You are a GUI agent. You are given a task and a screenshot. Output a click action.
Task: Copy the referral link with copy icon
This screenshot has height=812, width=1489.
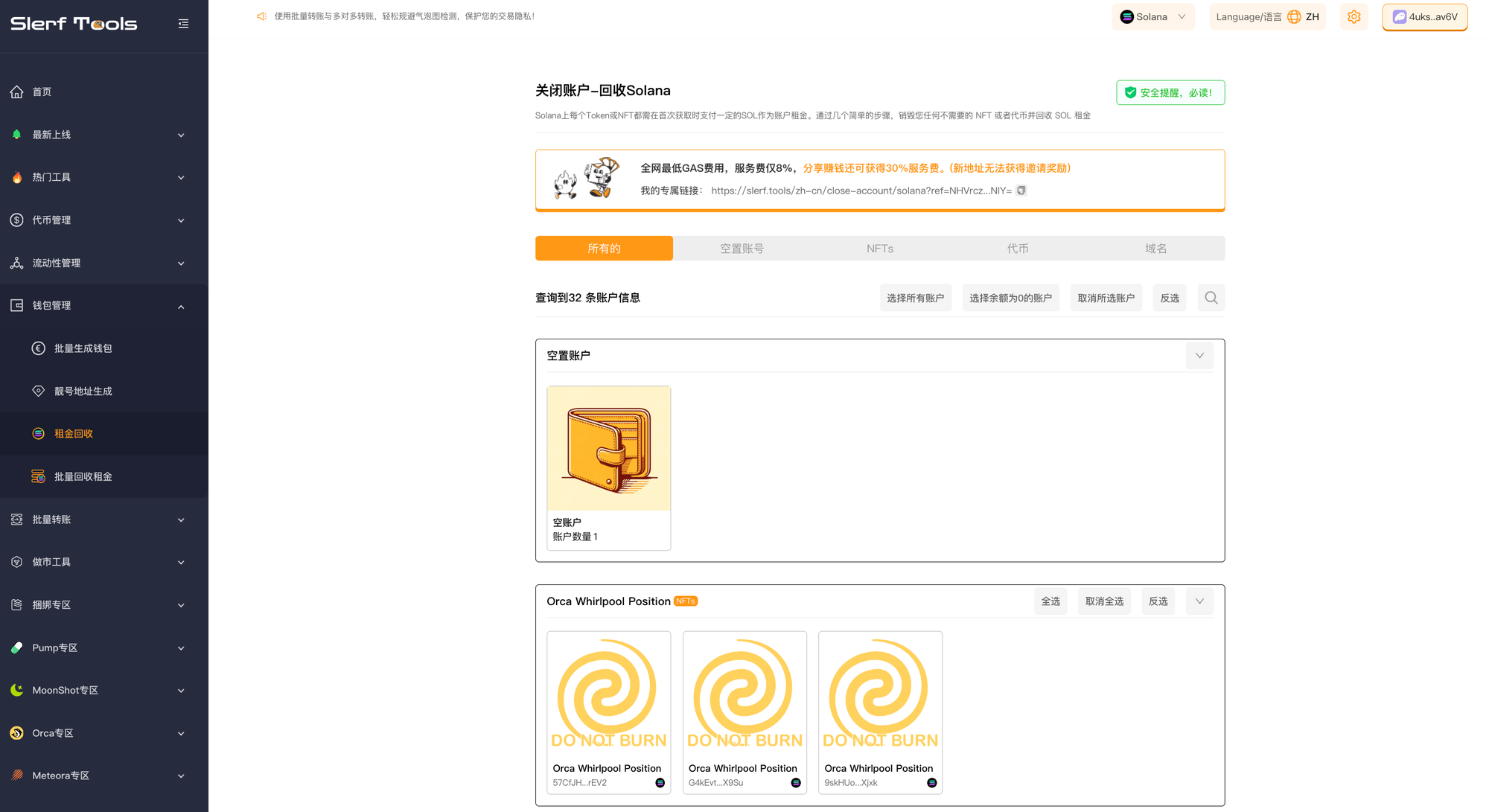point(1021,191)
